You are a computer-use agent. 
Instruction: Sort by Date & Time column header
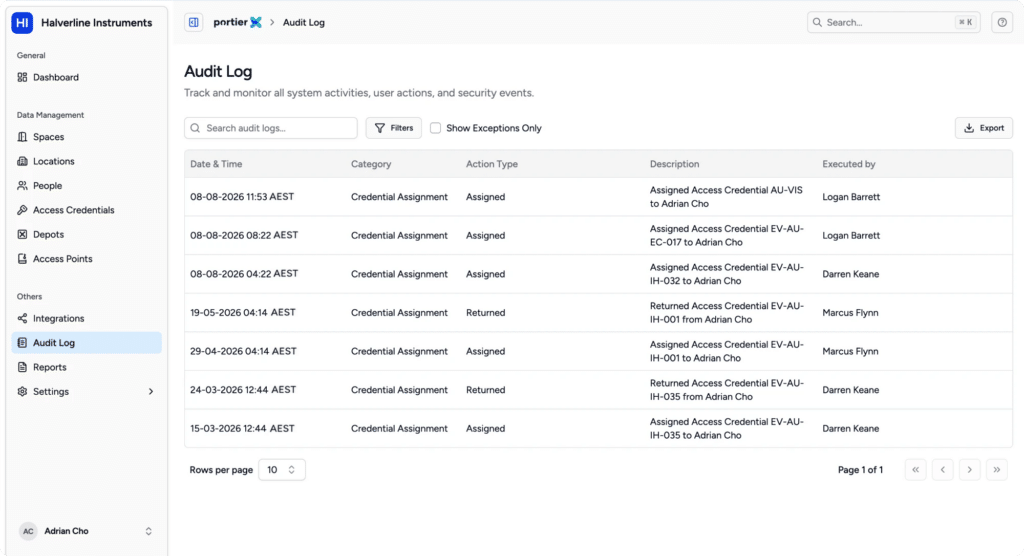click(x=216, y=164)
